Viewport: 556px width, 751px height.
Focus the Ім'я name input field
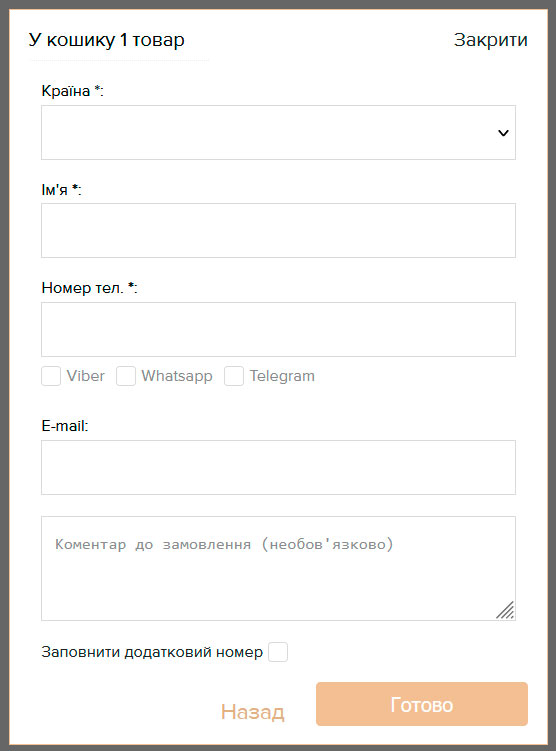[278, 230]
